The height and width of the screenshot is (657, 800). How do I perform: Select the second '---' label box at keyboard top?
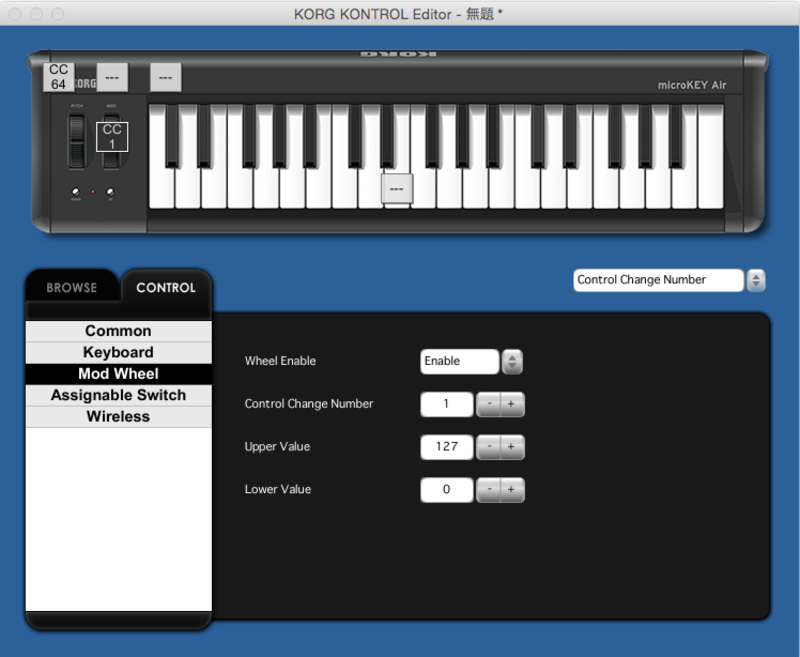coord(112,78)
